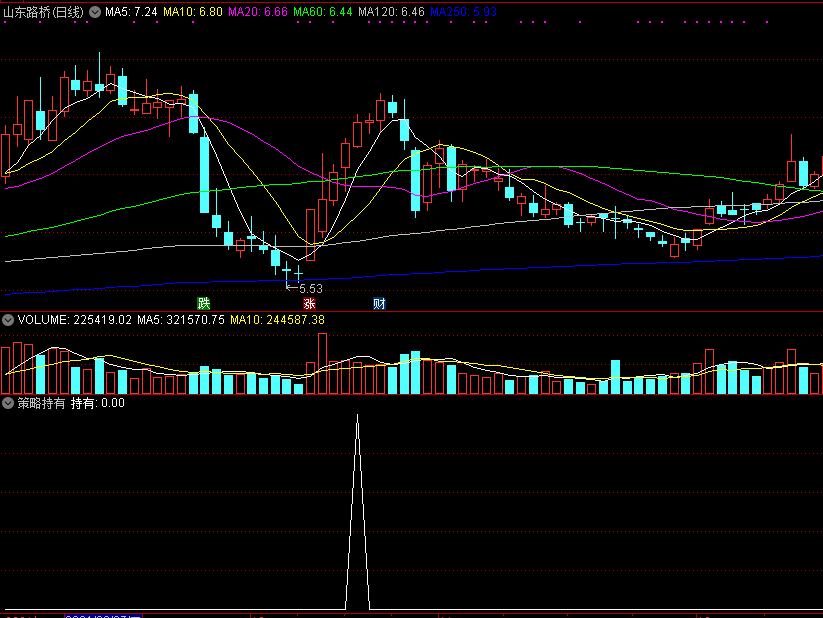Viewport: 823px width, 618px height.
Task: Click the blue 财 event marker
Action: point(379,303)
